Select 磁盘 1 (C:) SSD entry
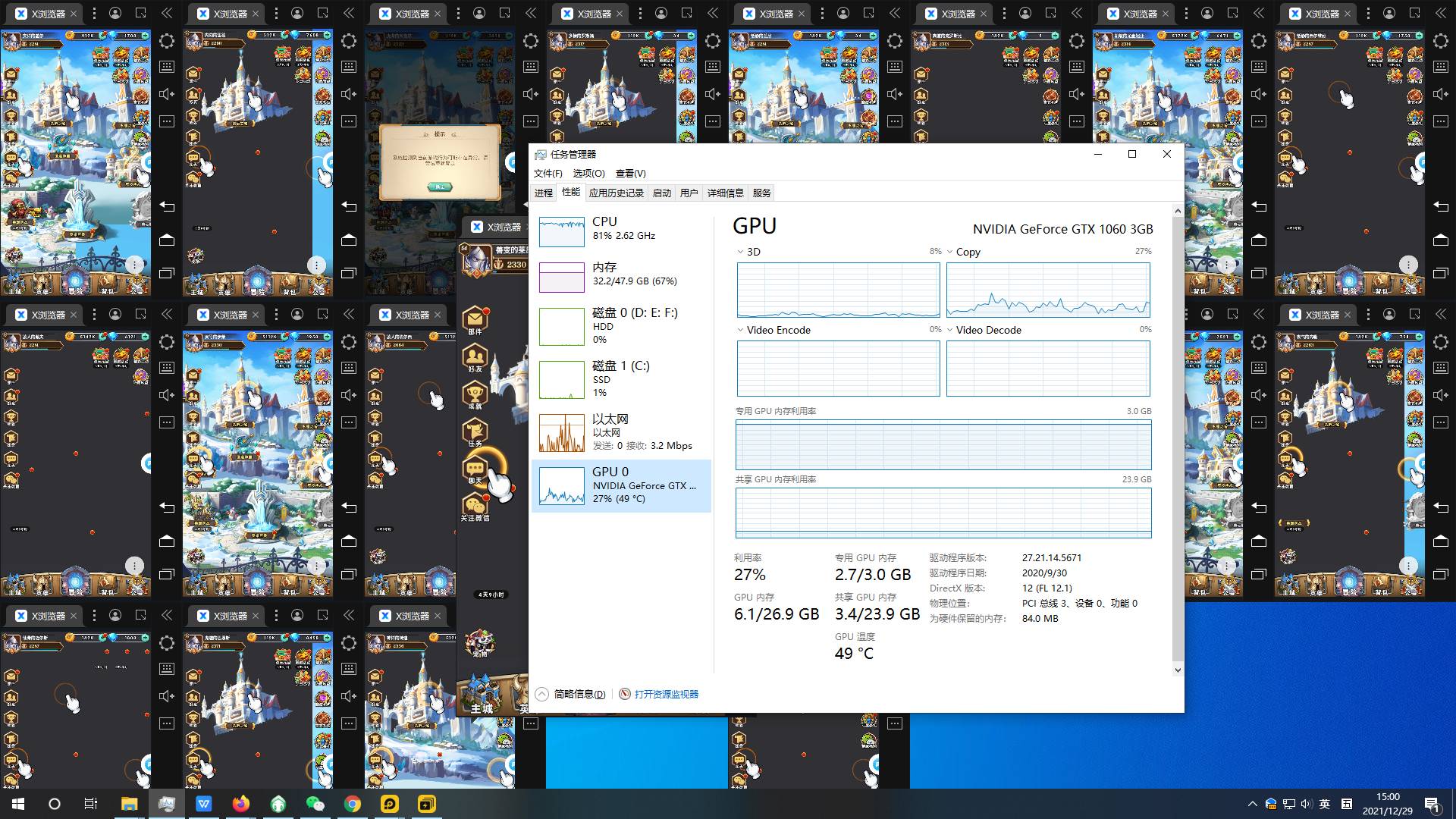 click(622, 379)
